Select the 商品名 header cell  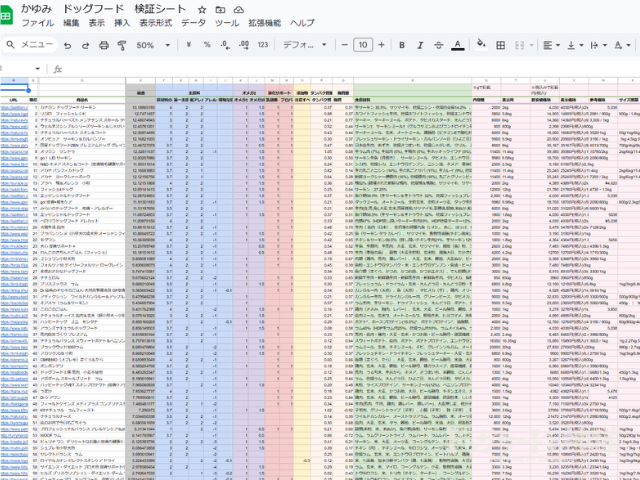click(x=82, y=100)
